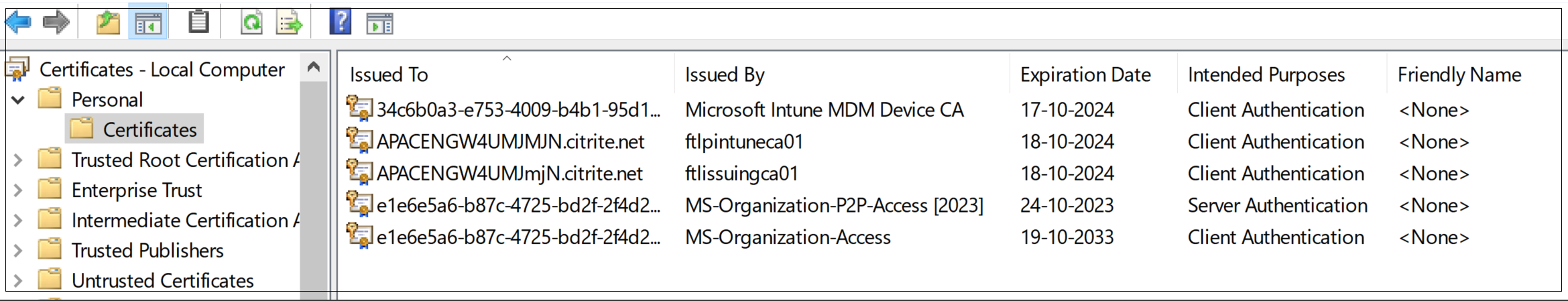Click the green Refresh icon
The width and height of the screenshot is (1568, 301).
click(x=252, y=23)
